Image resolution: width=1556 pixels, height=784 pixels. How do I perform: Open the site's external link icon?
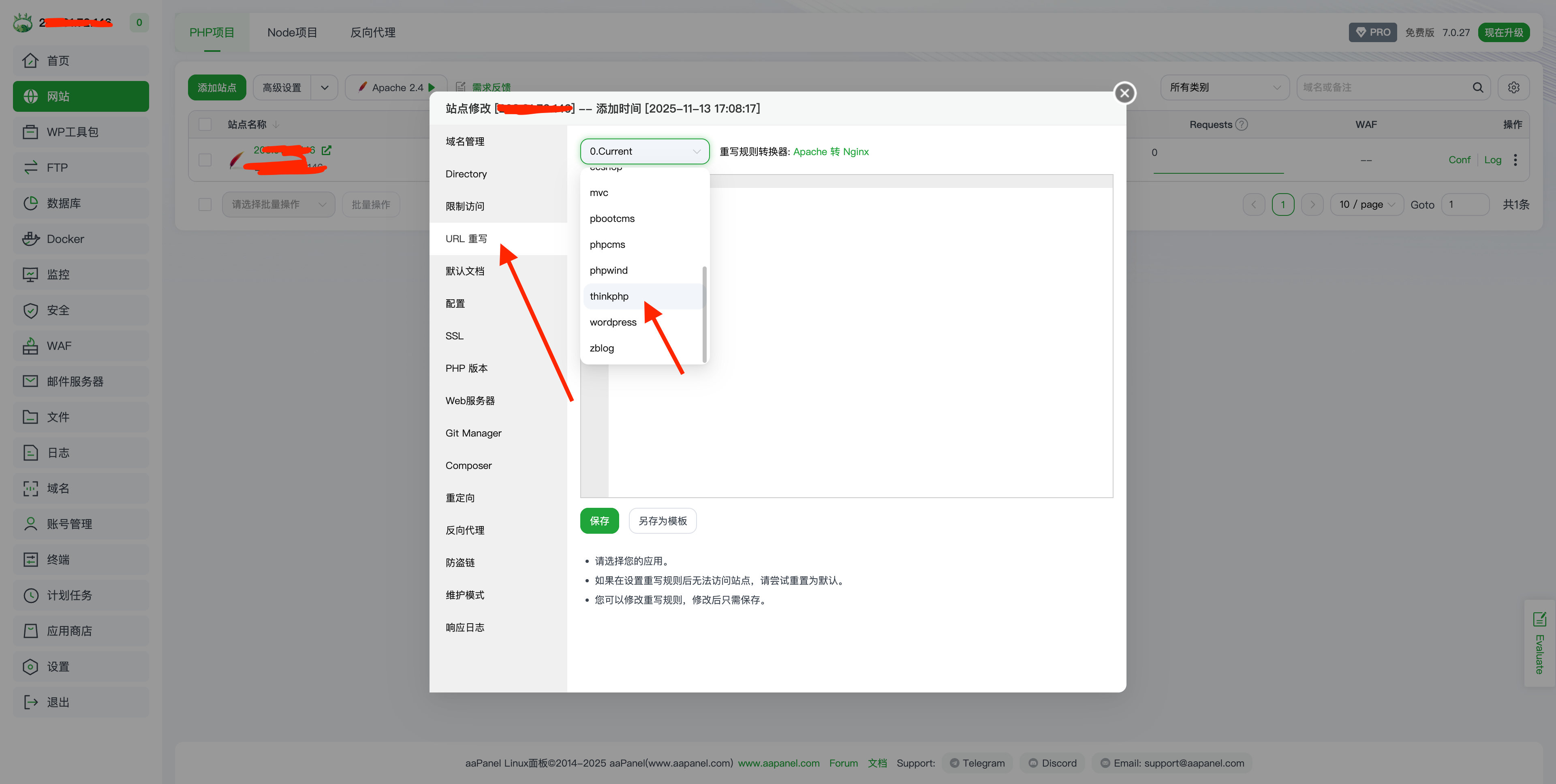click(326, 150)
